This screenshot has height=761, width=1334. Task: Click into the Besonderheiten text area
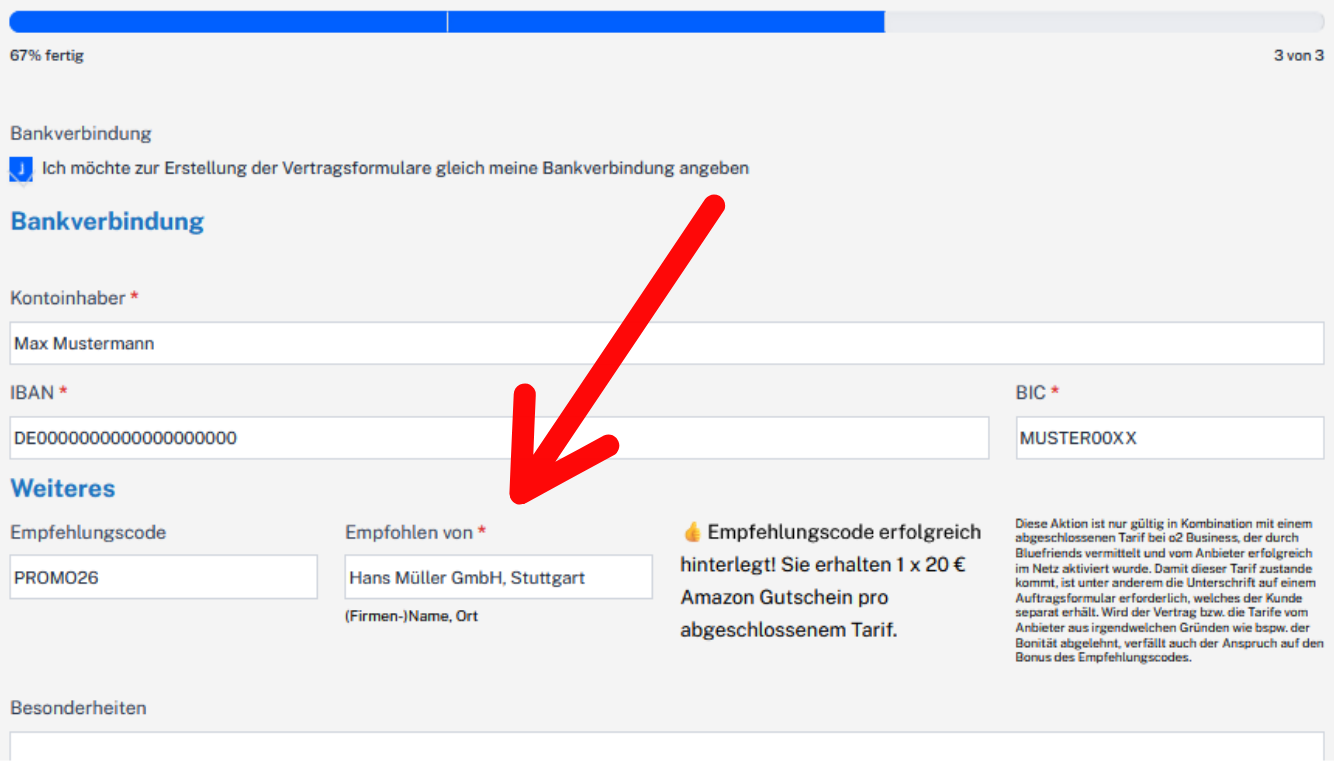tap(666, 746)
